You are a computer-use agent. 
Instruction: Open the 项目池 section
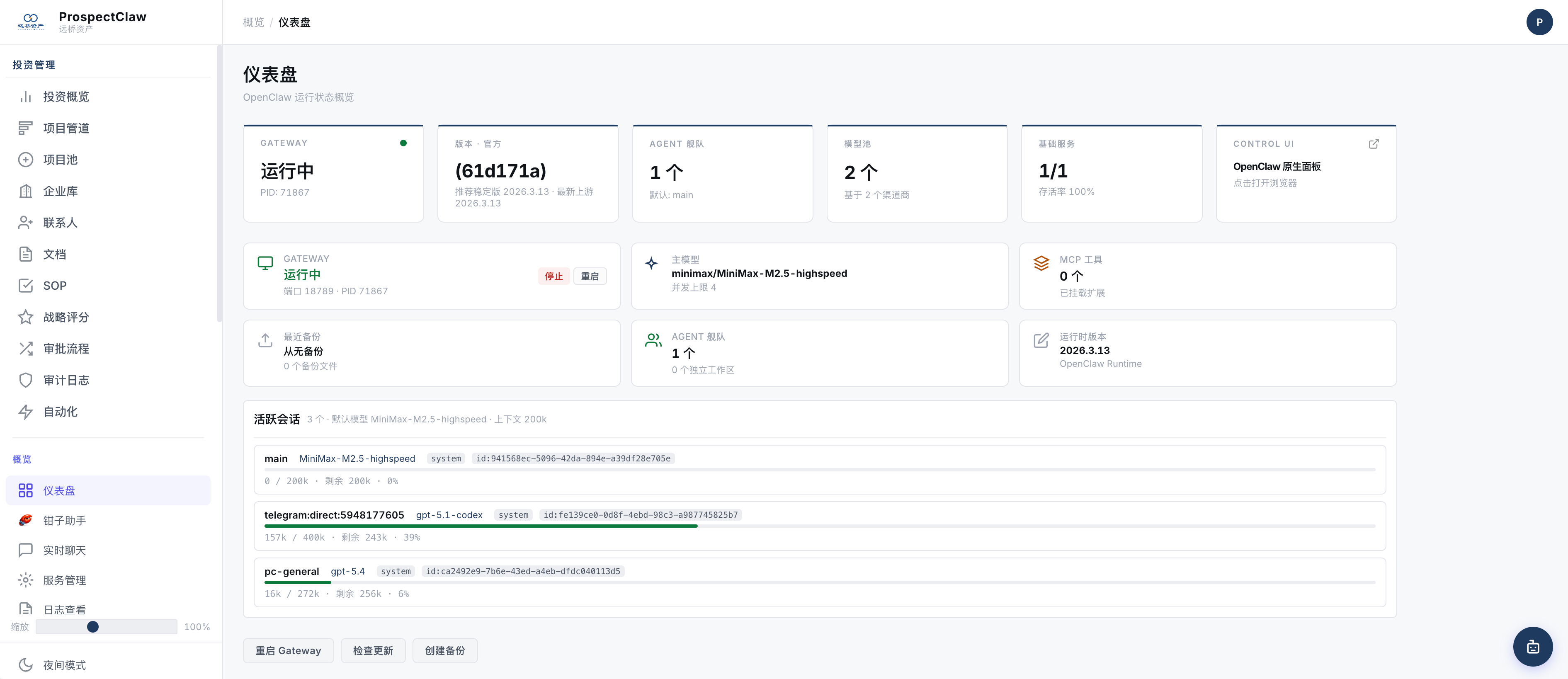tap(61, 160)
